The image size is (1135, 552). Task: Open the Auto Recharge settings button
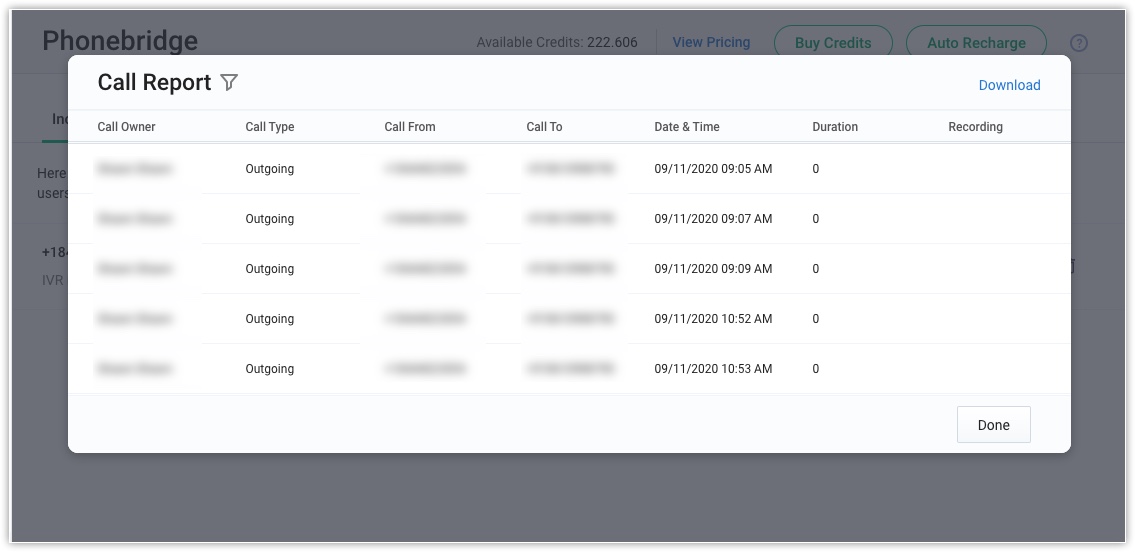(975, 43)
